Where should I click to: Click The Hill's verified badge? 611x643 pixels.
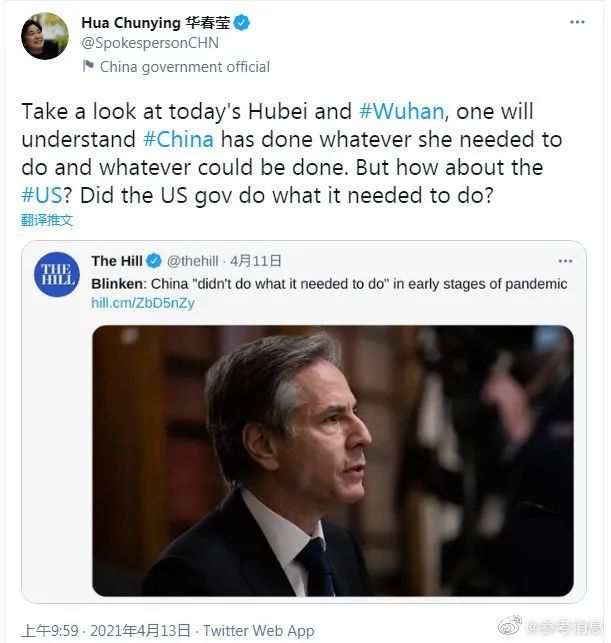click(154, 261)
